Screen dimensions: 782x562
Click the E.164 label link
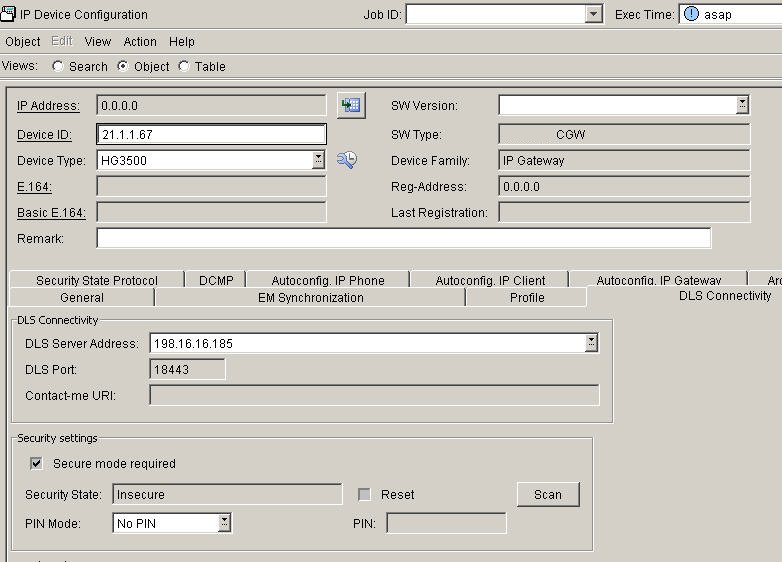[x=34, y=187]
